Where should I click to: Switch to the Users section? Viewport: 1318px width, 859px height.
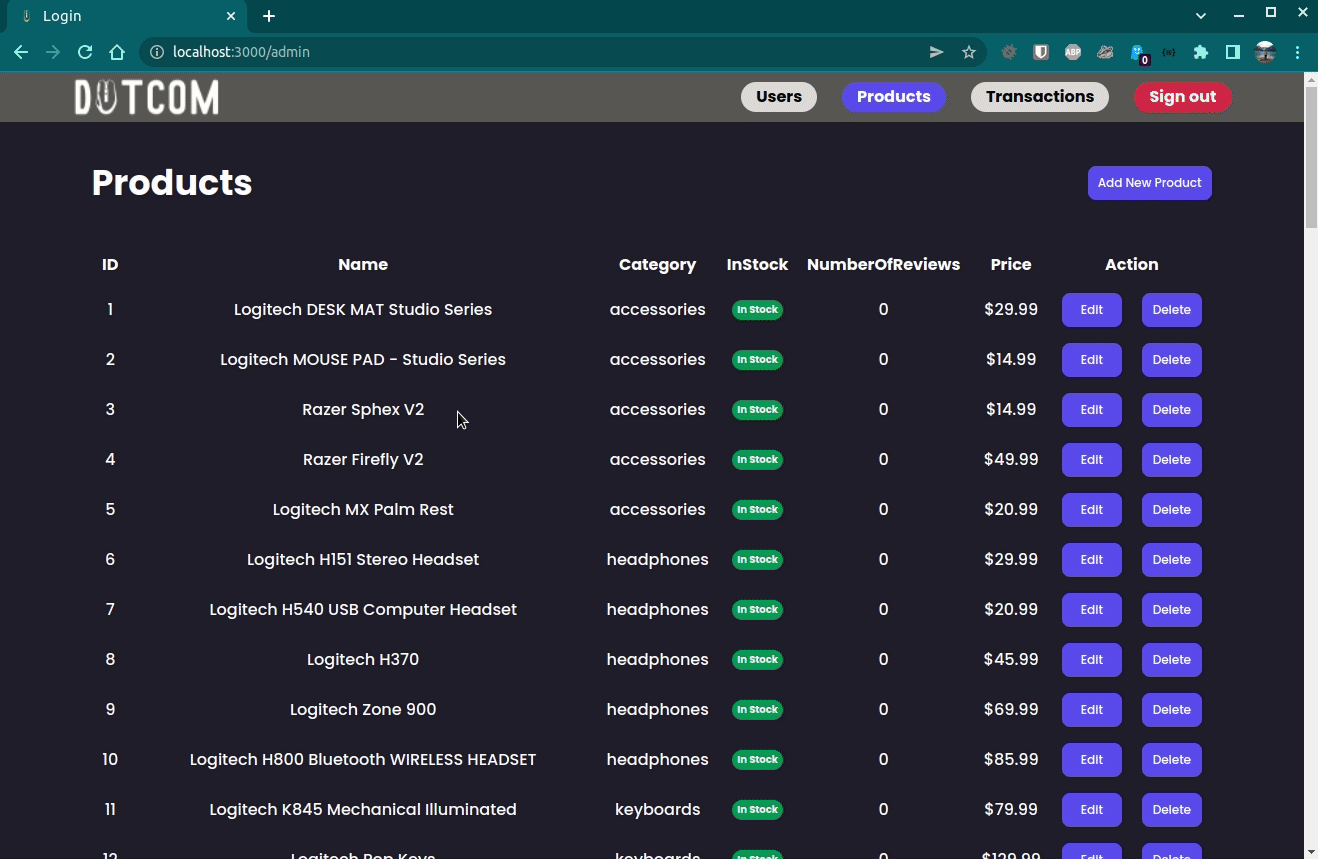[779, 97]
